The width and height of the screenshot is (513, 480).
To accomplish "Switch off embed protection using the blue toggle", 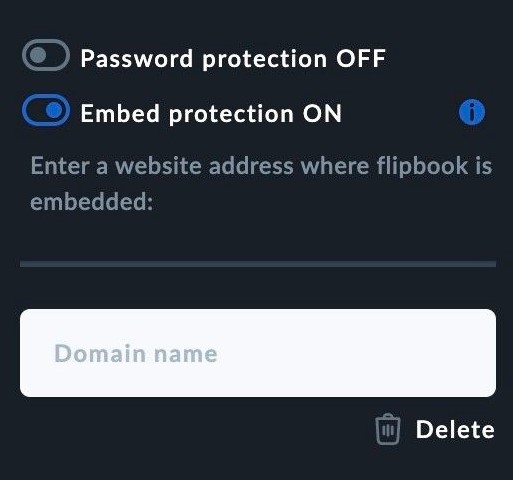I will tap(46, 110).
